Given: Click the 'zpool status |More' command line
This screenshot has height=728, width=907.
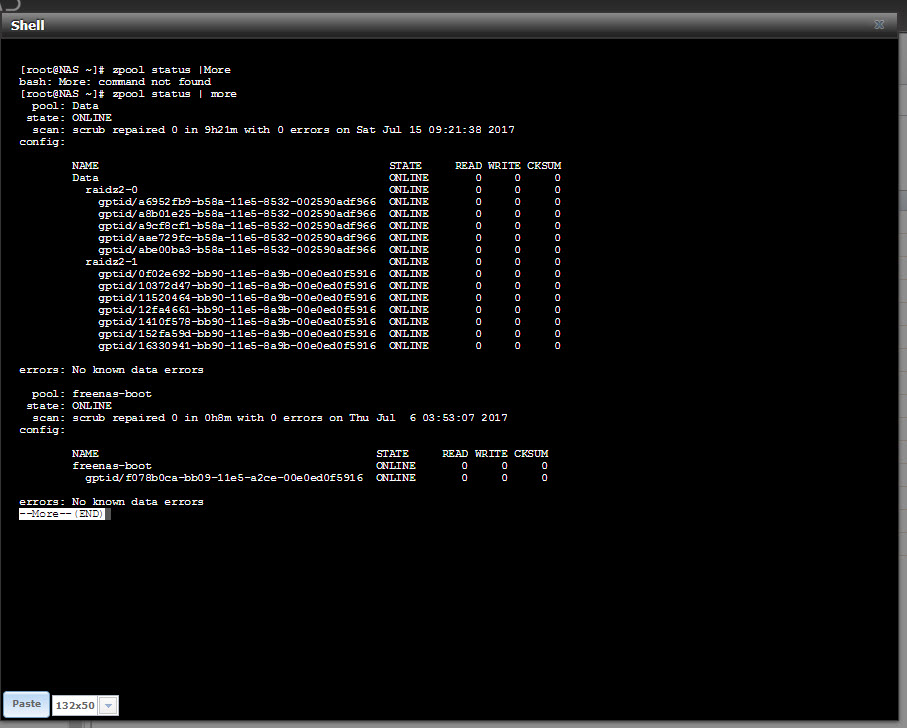Looking at the screenshot, I should pos(125,70).
